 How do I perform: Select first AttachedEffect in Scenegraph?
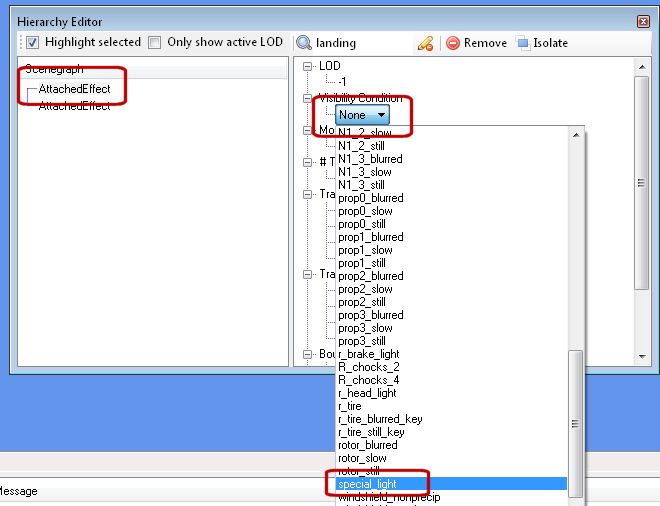coord(74,89)
